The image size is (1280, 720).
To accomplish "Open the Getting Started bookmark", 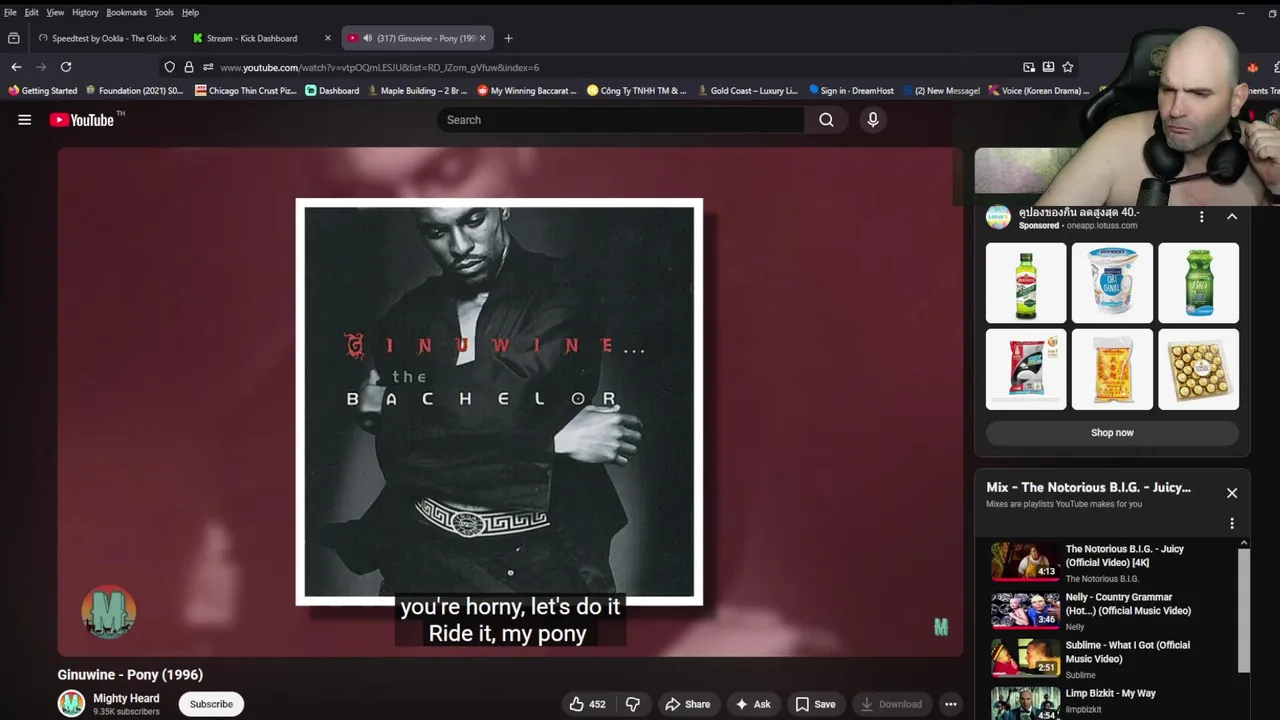I will click(x=43, y=90).
